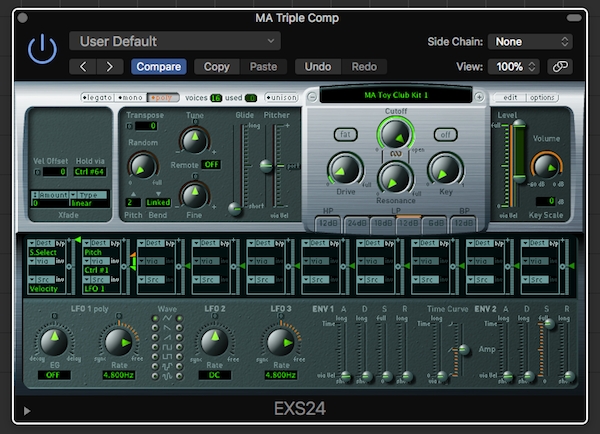The height and width of the screenshot is (434, 600).
Task: Toggle the plugin power bypass button
Action: 42,49
